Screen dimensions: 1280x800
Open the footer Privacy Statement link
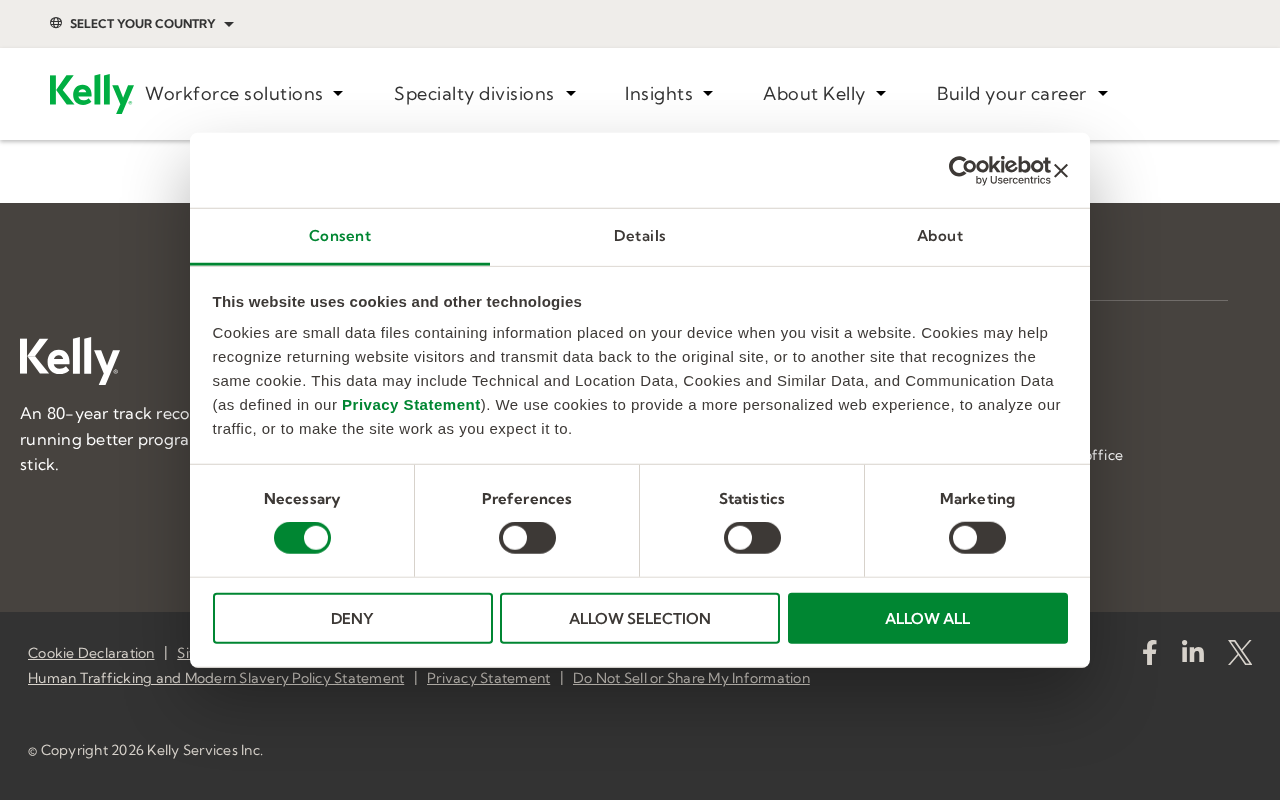[x=488, y=678]
